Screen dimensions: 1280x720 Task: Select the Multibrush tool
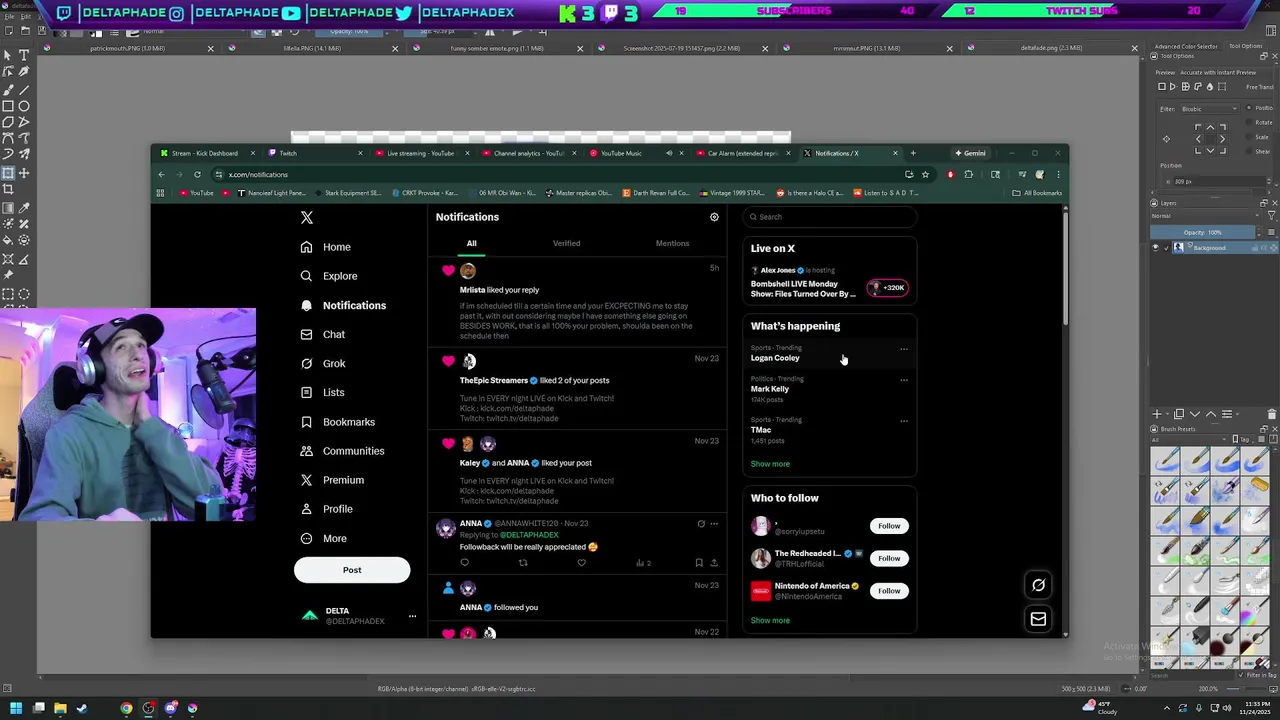point(24,155)
